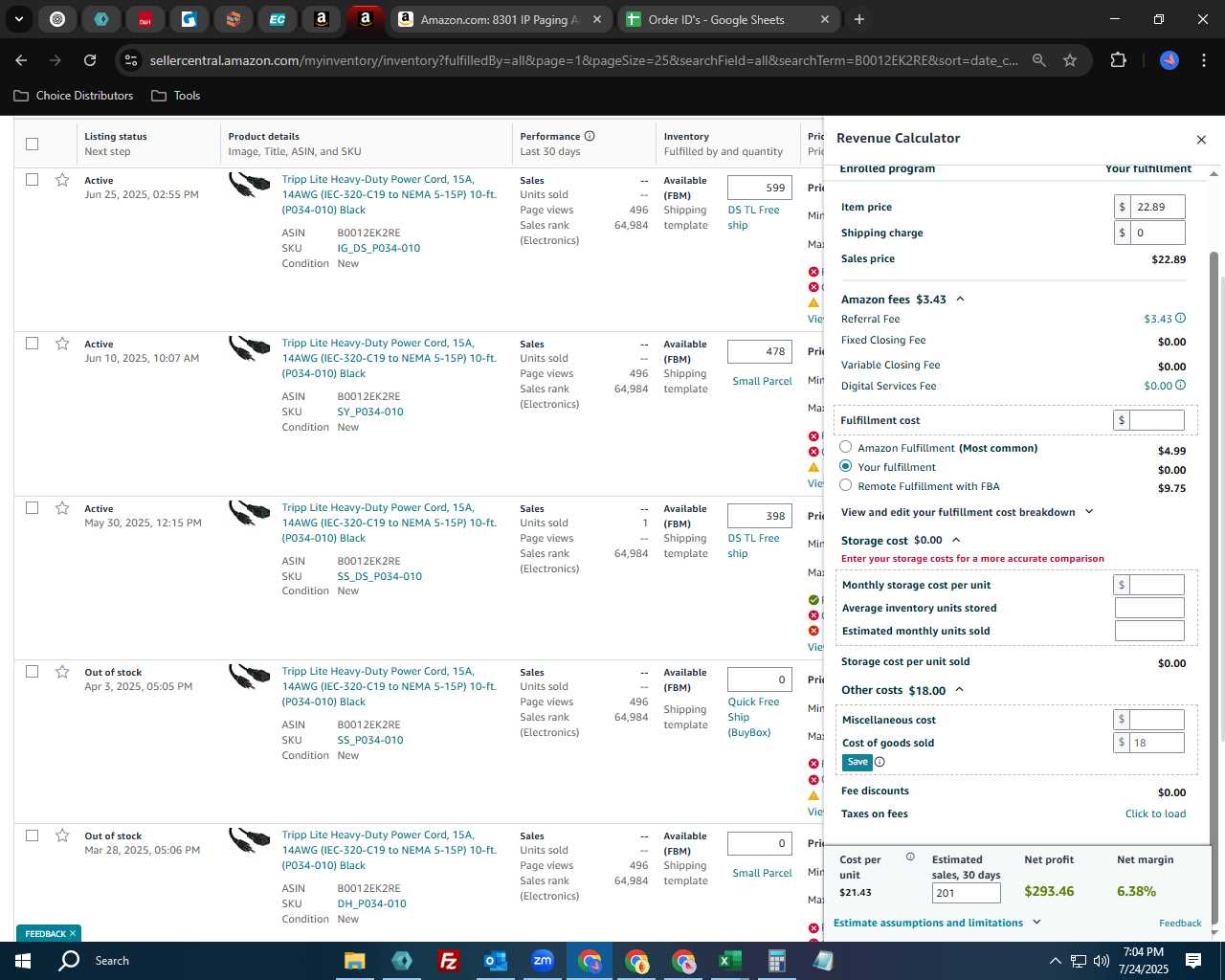Screen dimensions: 1225x980
Task: Open the Feedback link in calculator
Action: click(1180, 923)
